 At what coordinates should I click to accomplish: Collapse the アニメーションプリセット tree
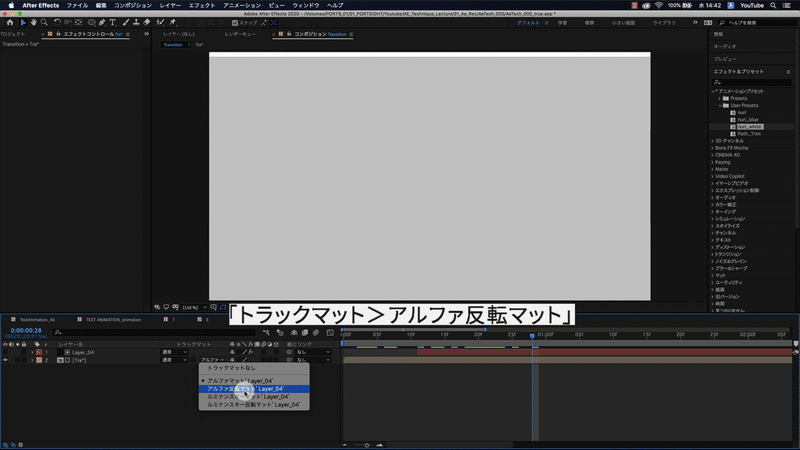click(713, 91)
